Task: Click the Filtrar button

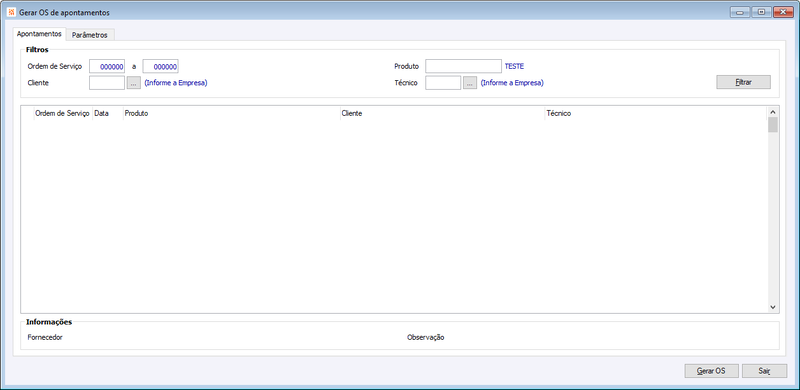Action: pos(743,82)
